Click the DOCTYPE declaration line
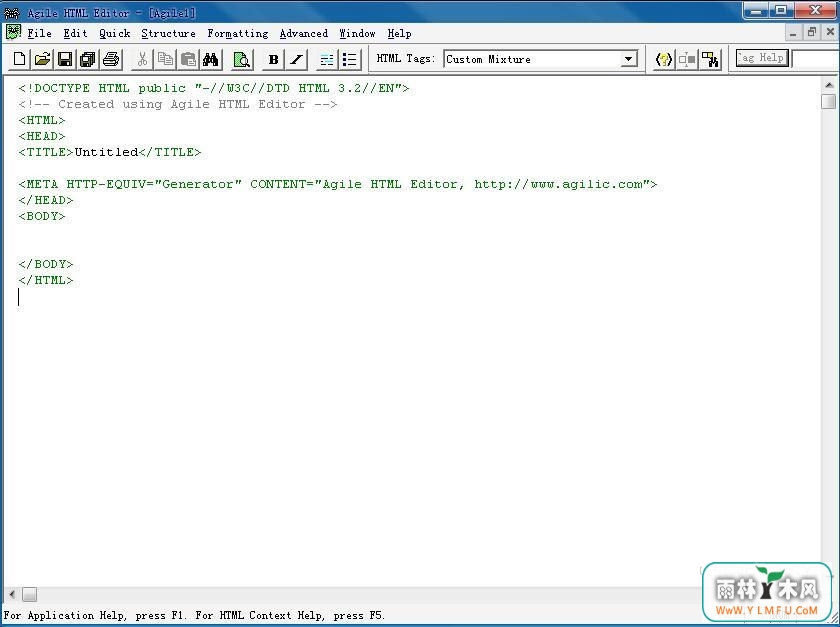The image size is (840, 627). (x=214, y=88)
